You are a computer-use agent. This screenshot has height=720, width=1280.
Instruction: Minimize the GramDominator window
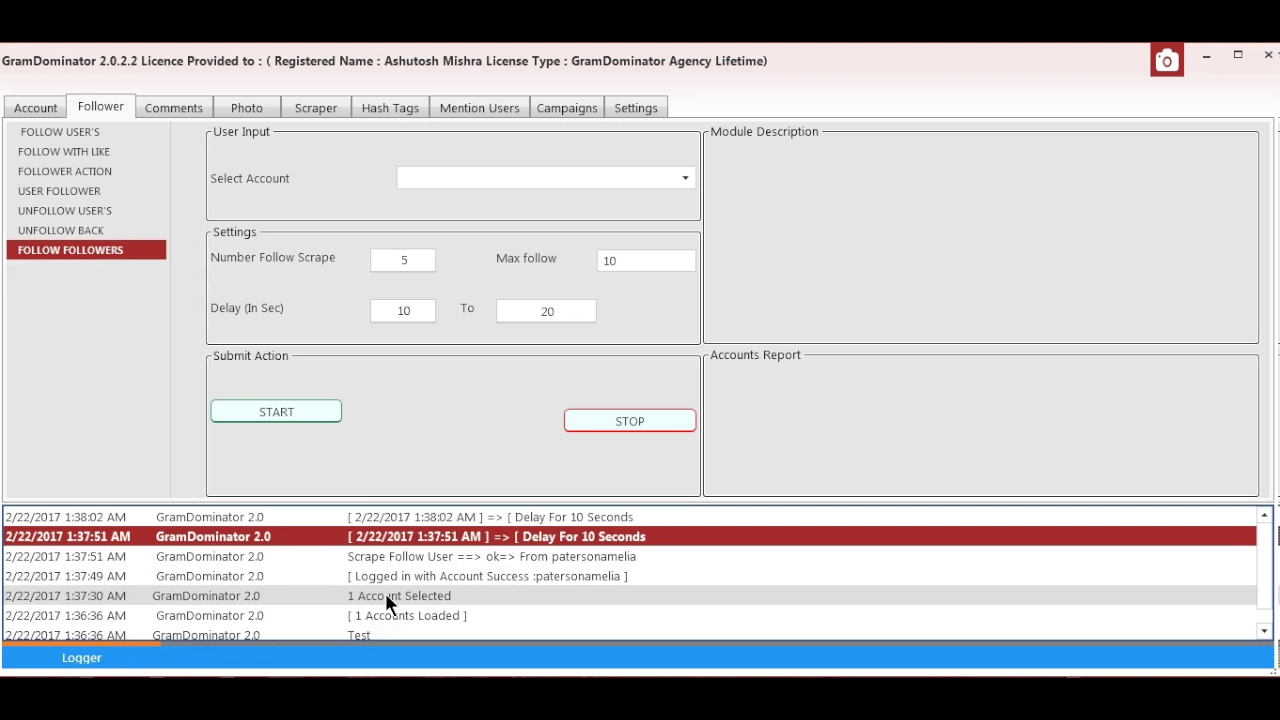1207,56
